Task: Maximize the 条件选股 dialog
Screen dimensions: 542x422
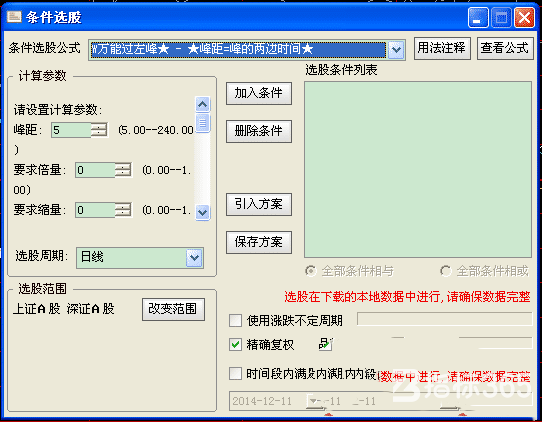Action: point(501,17)
